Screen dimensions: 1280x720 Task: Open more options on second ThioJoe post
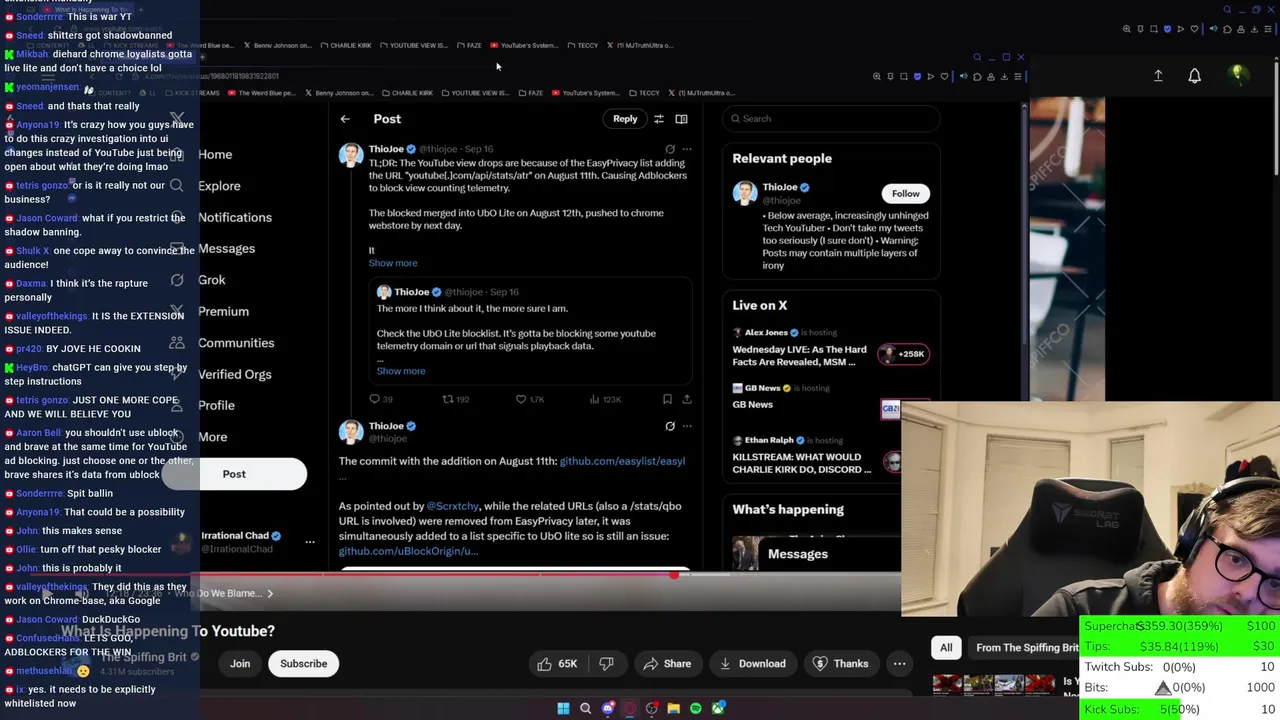(x=687, y=426)
